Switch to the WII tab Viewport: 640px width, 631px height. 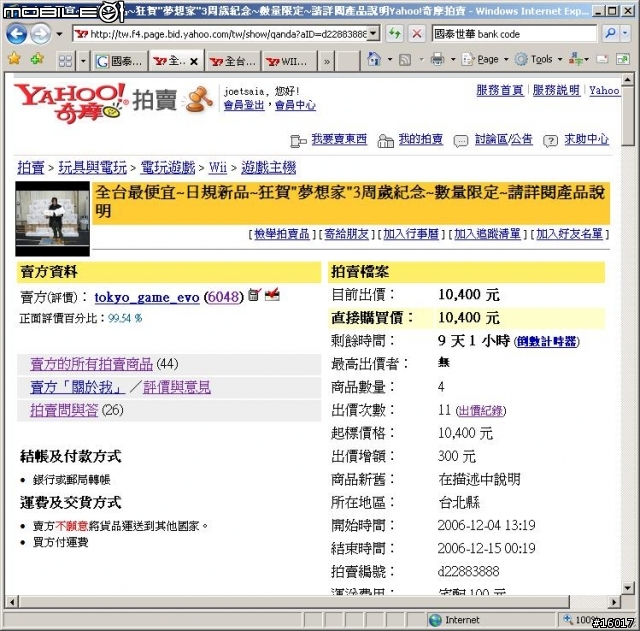coord(289,61)
